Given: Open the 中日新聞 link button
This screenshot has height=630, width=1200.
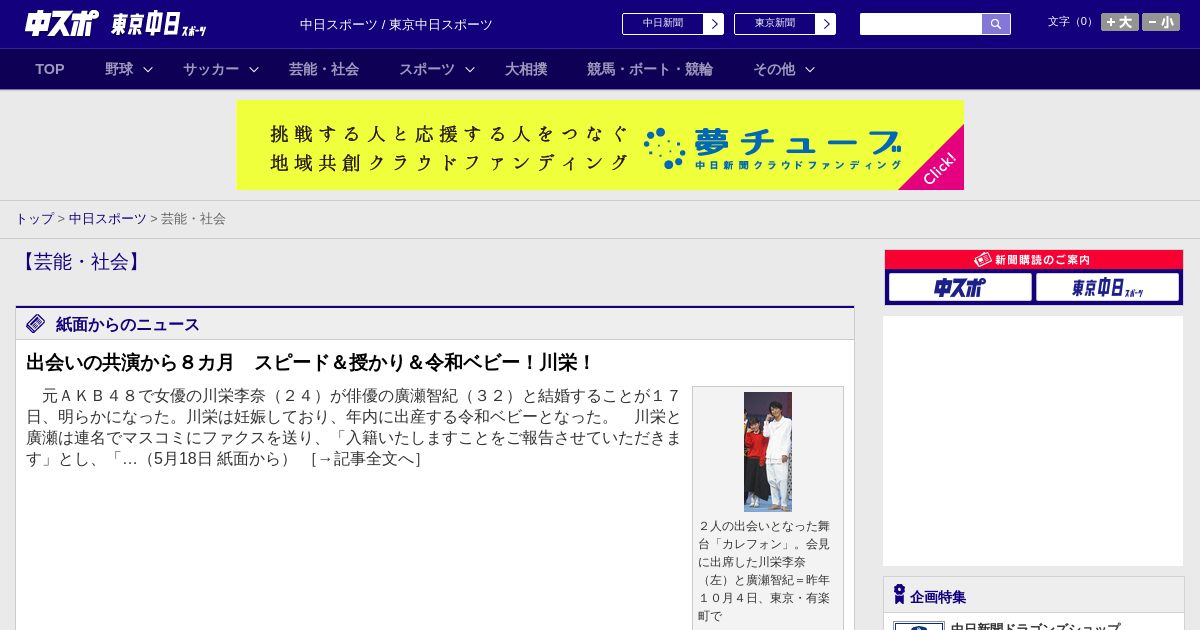Looking at the screenshot, I should coord(663,24).
